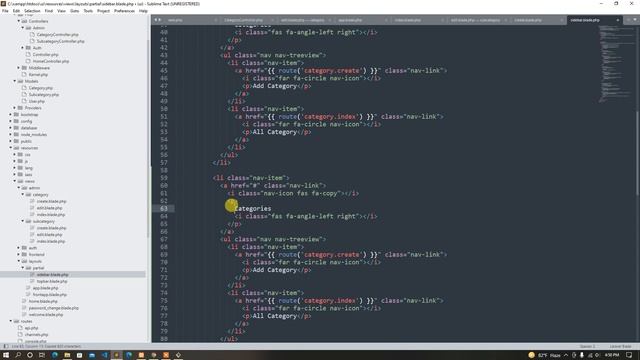Switch to the CategoryController.php tab
Viewport: 640px width, 360px height.
pyautogui.click(x=243, y=20)
